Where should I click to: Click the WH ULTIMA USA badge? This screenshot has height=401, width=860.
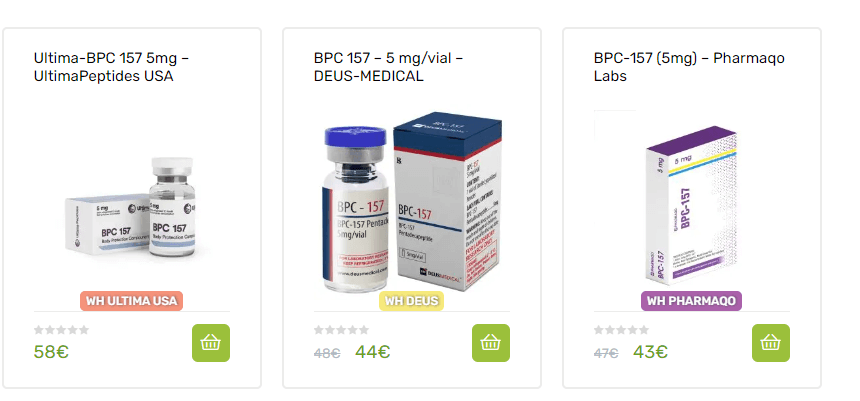(x=132, y=300)
